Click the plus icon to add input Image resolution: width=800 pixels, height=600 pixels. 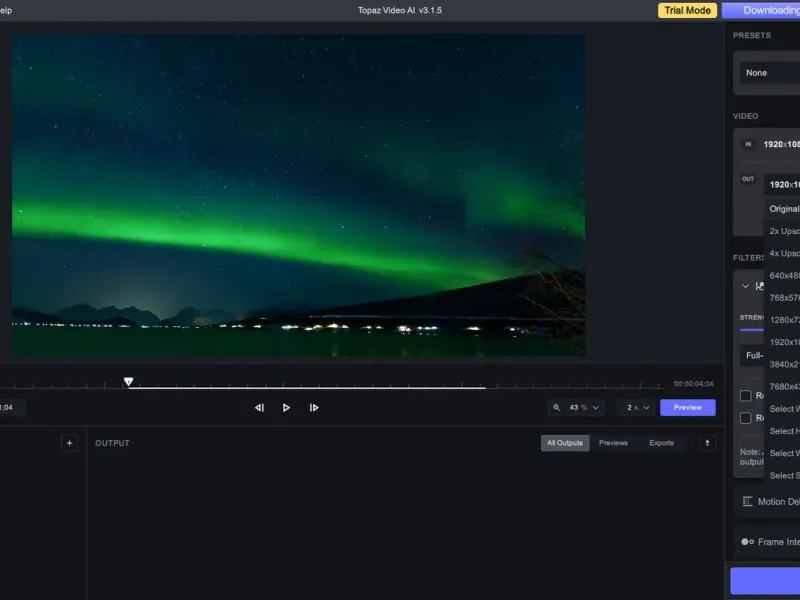[x=69, y=443]
